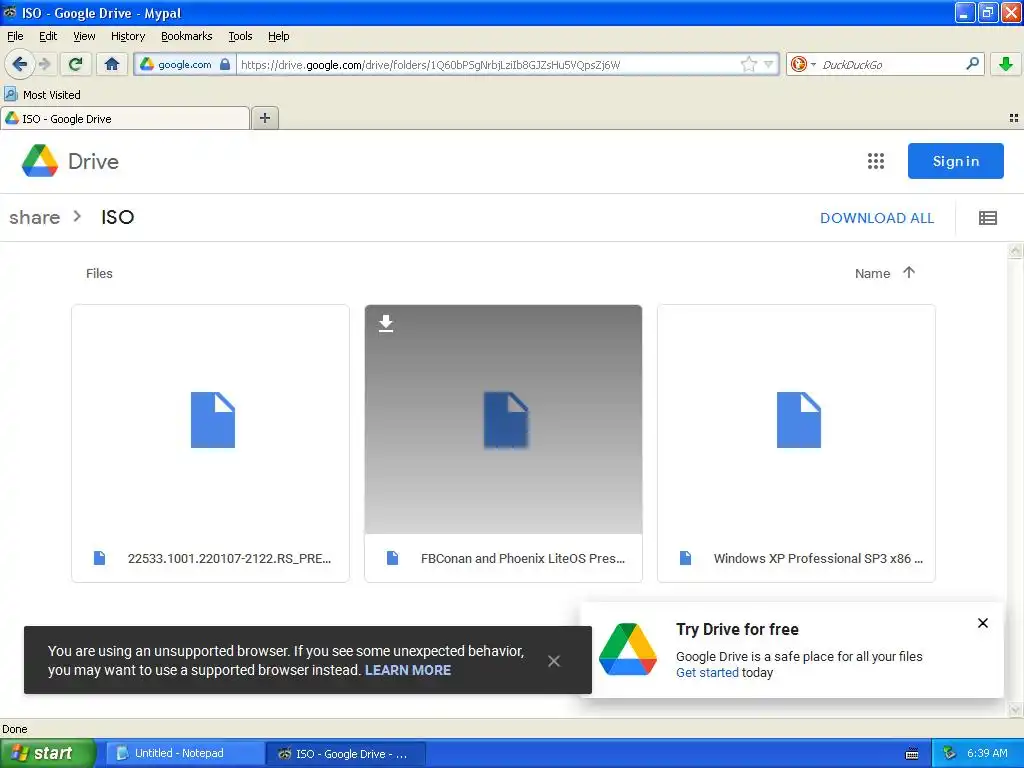Click the Get started link
1024x768 pixels.
(x=707, y=673)
